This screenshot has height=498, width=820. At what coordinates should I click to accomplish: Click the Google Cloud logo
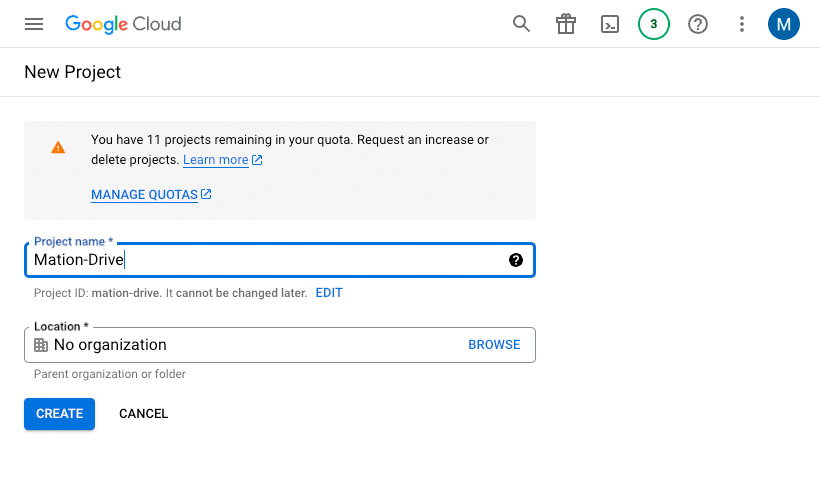[x=123, y=24]
